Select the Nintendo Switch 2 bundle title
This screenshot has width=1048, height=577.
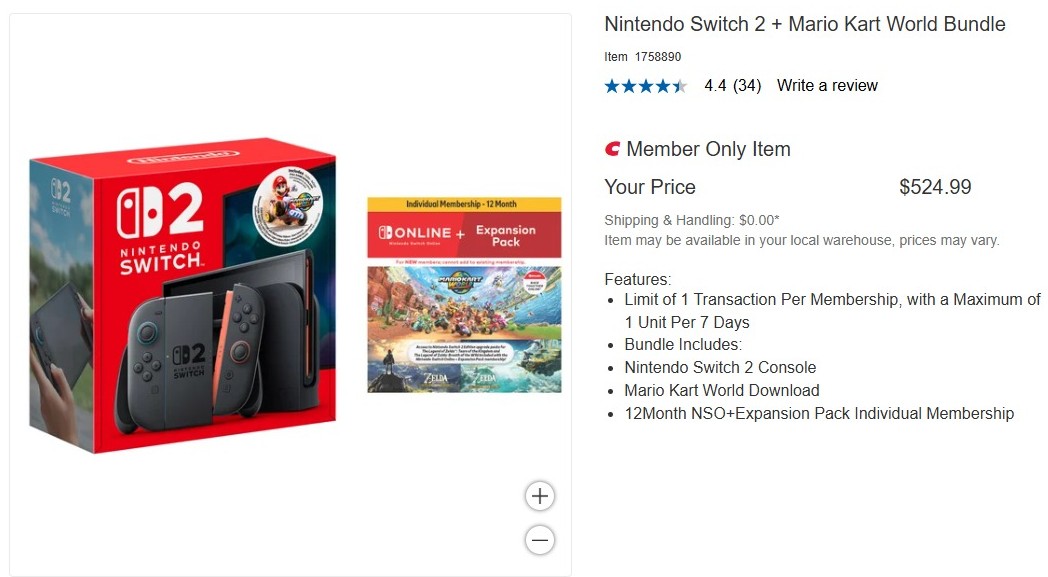804,24
